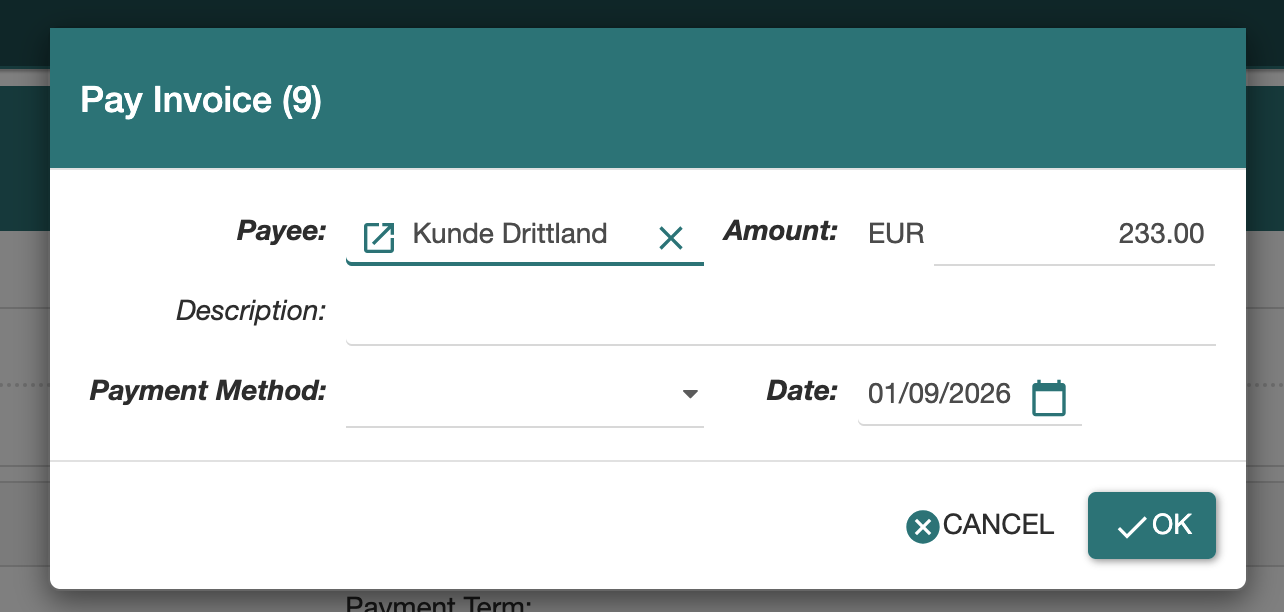Expand the Payment Method dropdown arrow
The width and height of the screenshot is (1284, 612).
[x=689, y=394]
